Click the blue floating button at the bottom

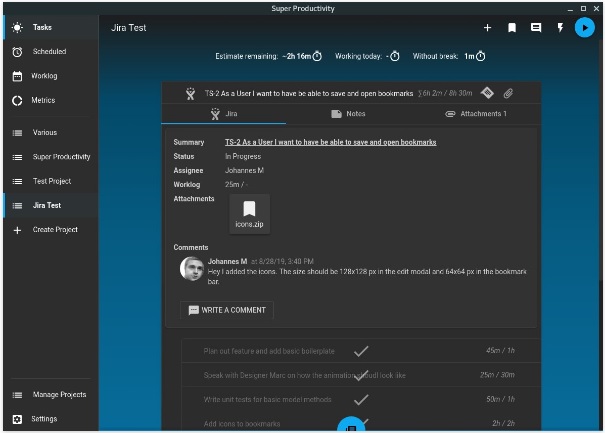(351, 425)
